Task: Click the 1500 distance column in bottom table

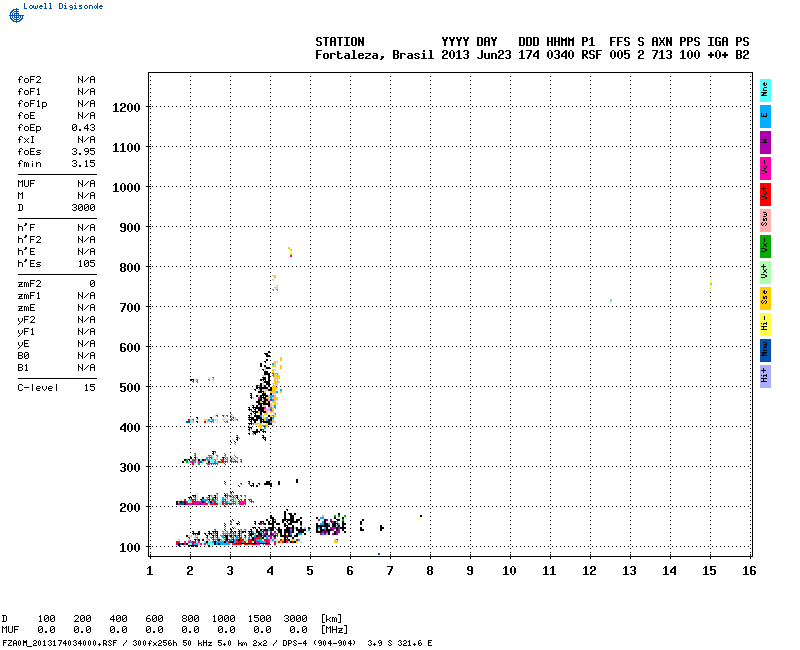Action: click(x=259, y=619)
